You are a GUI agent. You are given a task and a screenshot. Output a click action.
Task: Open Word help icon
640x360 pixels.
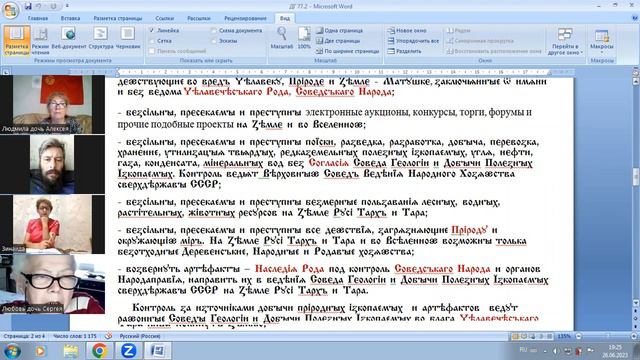click(x=635, y=18)
